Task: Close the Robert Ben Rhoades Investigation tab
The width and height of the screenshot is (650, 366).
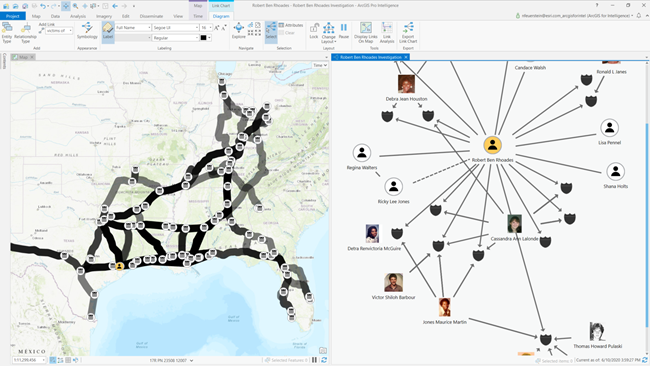Action: coord(406,57)
